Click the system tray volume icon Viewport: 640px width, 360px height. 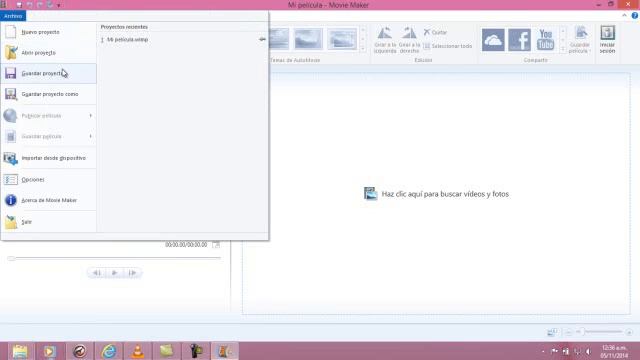pos(588,351)
